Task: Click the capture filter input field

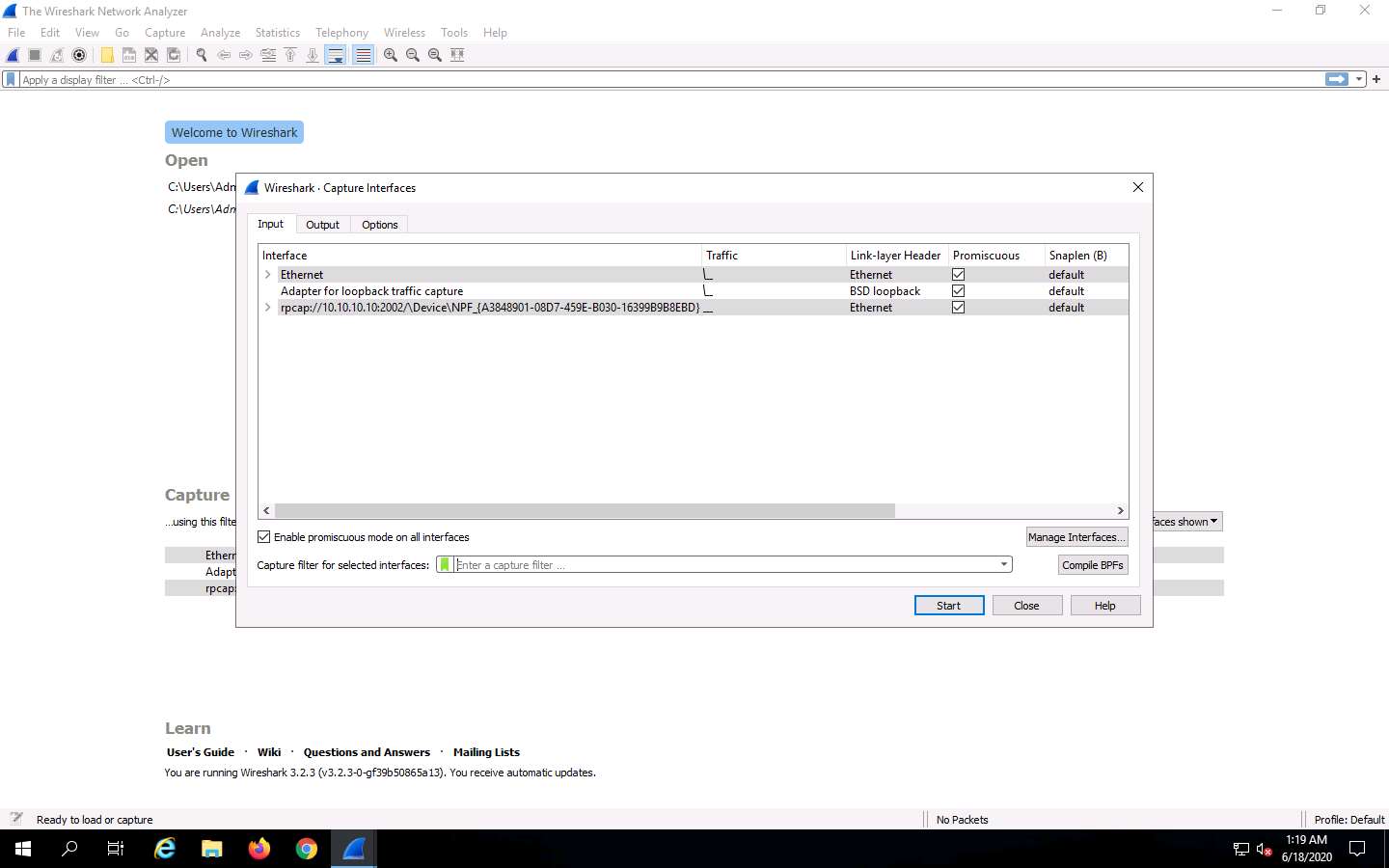Action: coord(723,565)
